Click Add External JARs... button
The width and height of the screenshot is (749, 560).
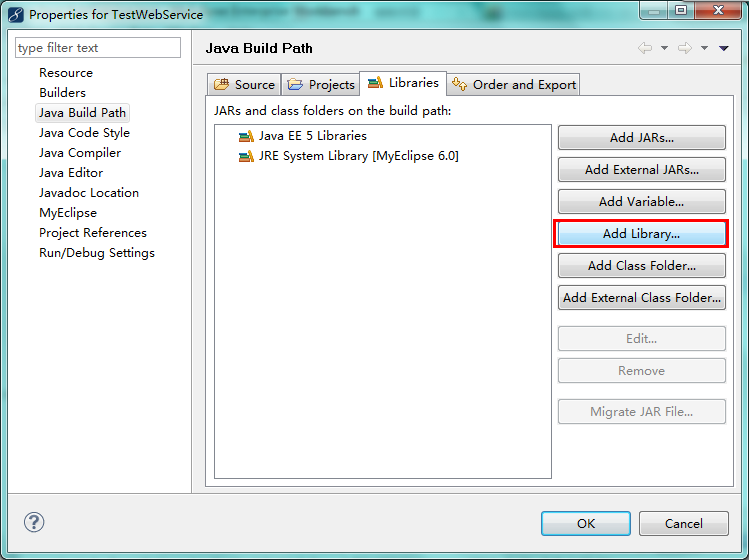click(x=642, y=170)
